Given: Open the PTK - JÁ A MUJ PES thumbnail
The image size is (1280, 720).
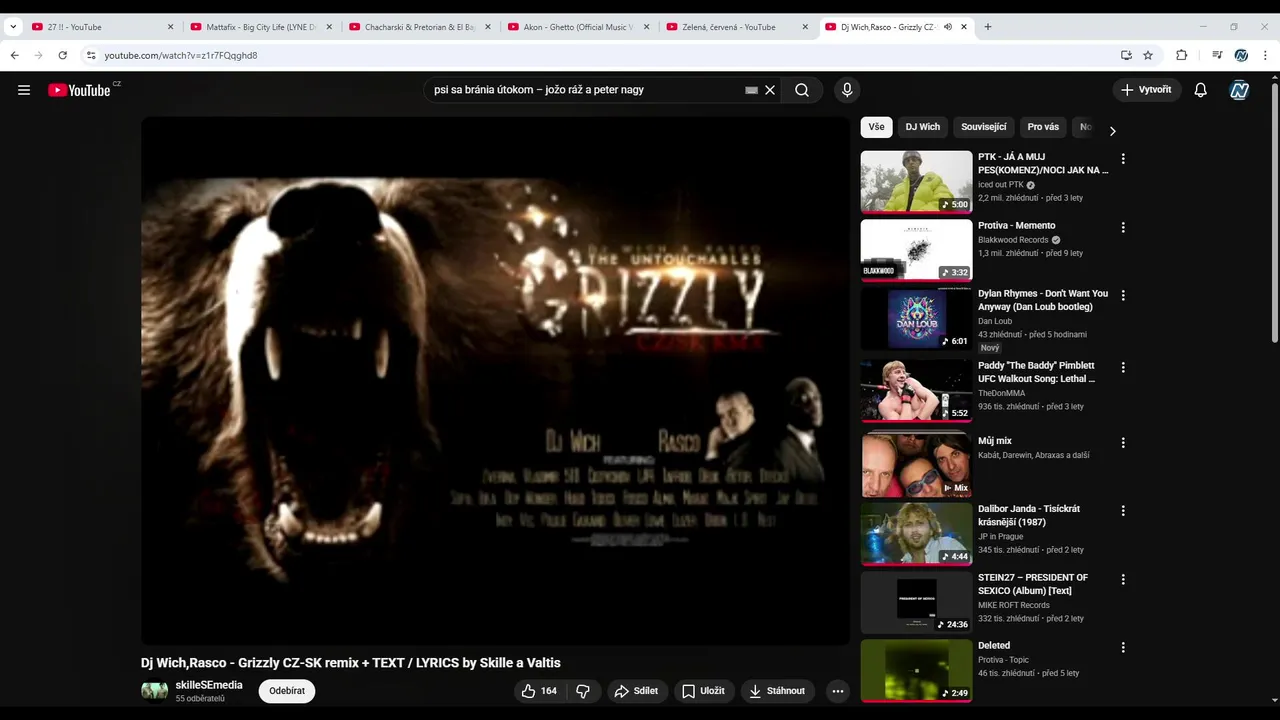Looking at the screenshot, I should pyautogui.click(x=916, y=182).
